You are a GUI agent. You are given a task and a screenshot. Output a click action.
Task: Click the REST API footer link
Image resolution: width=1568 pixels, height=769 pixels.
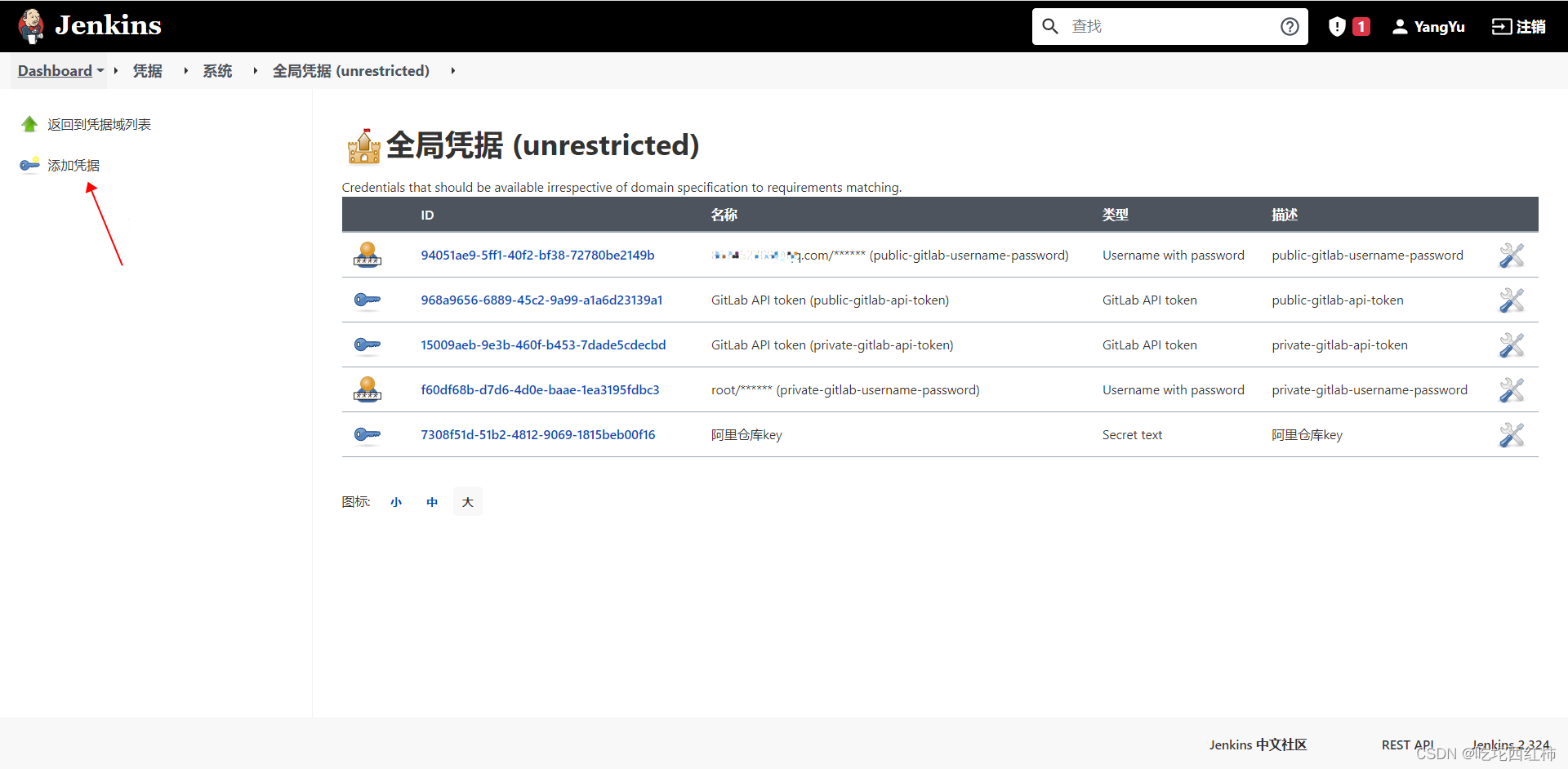tap(1407, 745)
